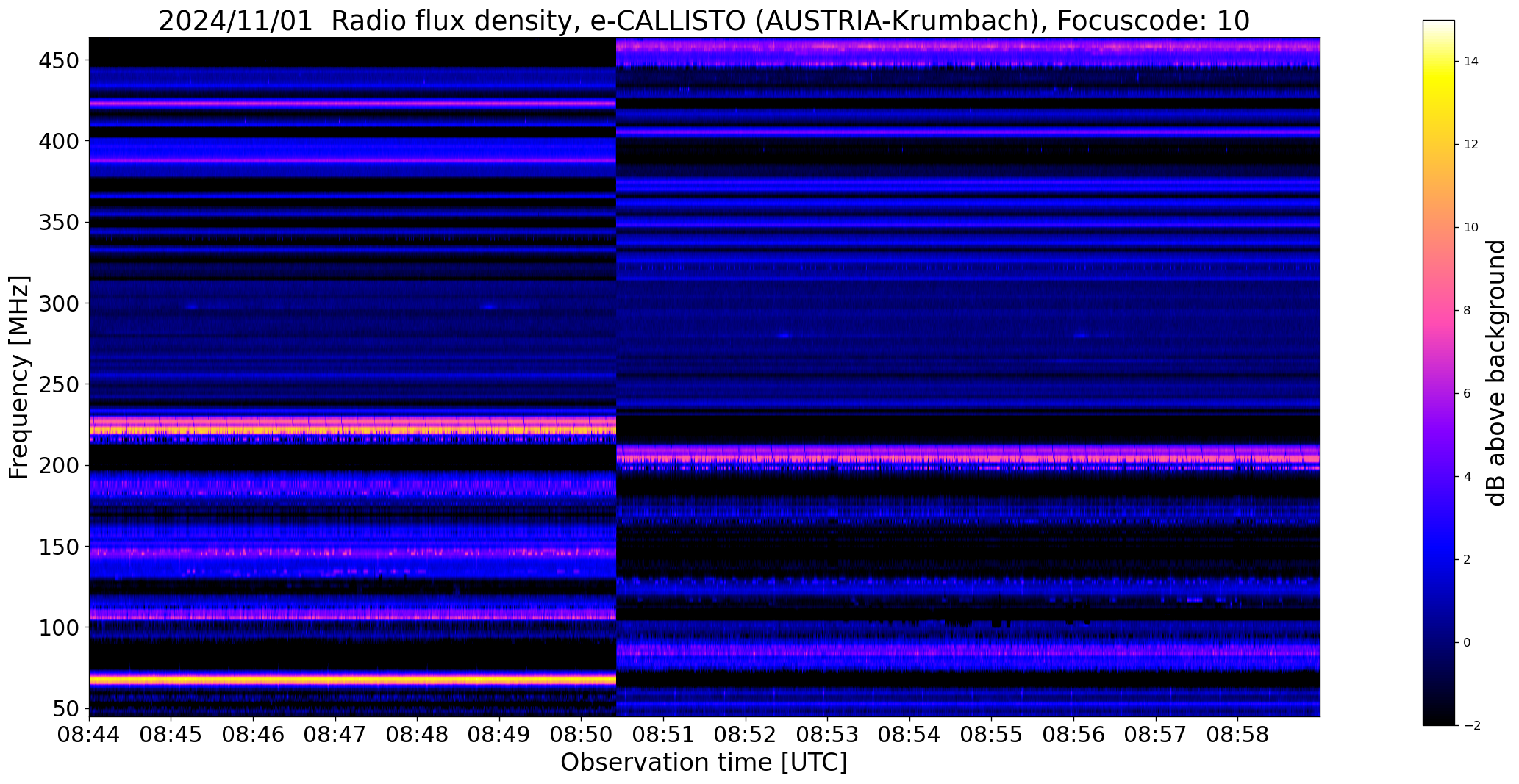The height and width of the screenshot is (784, 1519).
Task: Click the 08:52 time tick label
Action: [x=746, y=736]
